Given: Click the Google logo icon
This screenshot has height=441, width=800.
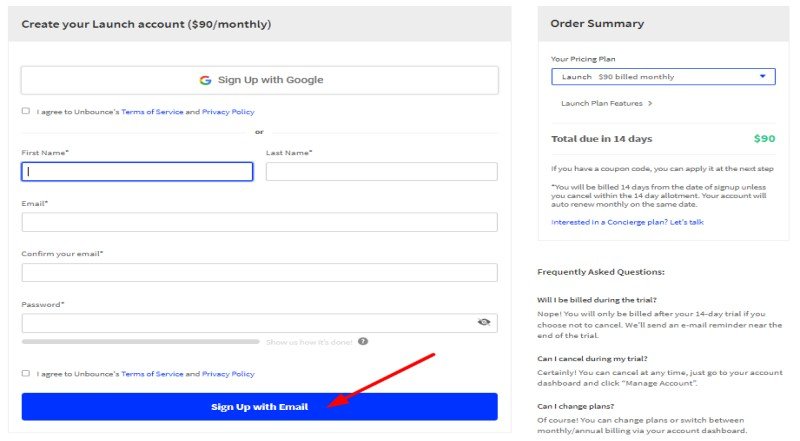Looking at the screenshot, I should [x=205, y=80].
